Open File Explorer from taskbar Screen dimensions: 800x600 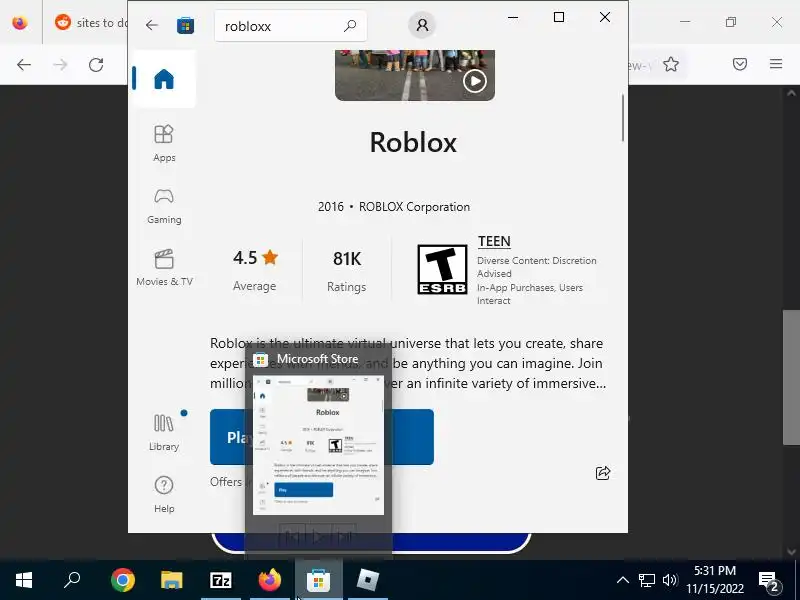pos(171,580)
